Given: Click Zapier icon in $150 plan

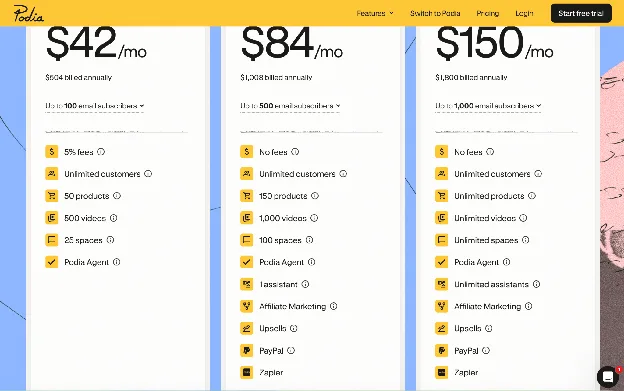Looking at the screenshot, I should 441,372.
